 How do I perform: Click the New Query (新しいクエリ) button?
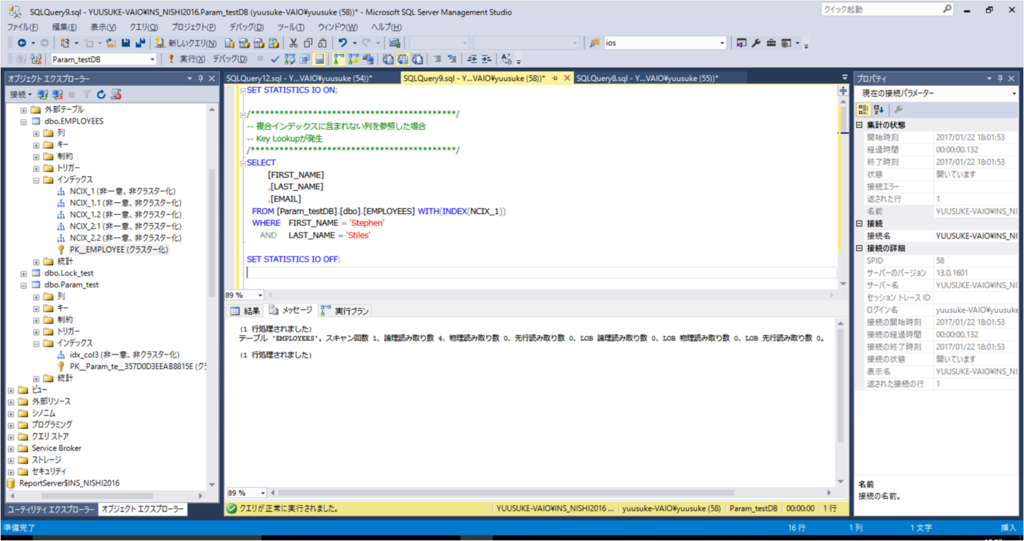(185, 42)
